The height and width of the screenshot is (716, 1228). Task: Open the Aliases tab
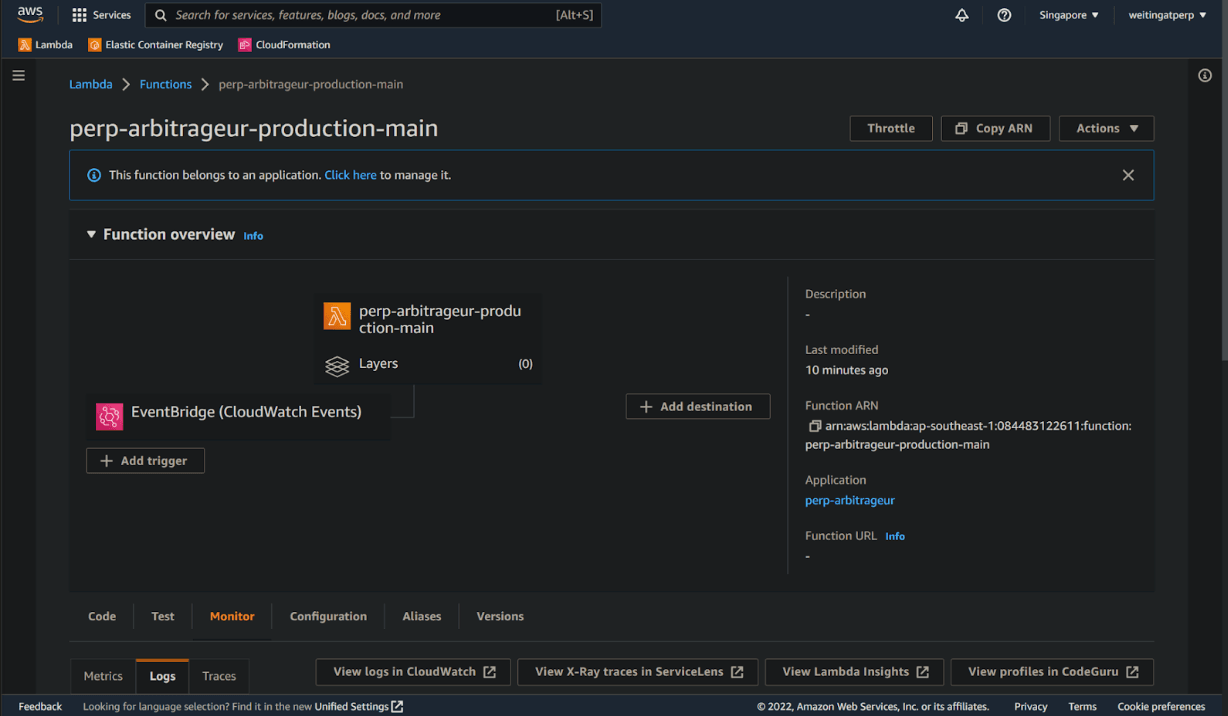pos(422,616)
